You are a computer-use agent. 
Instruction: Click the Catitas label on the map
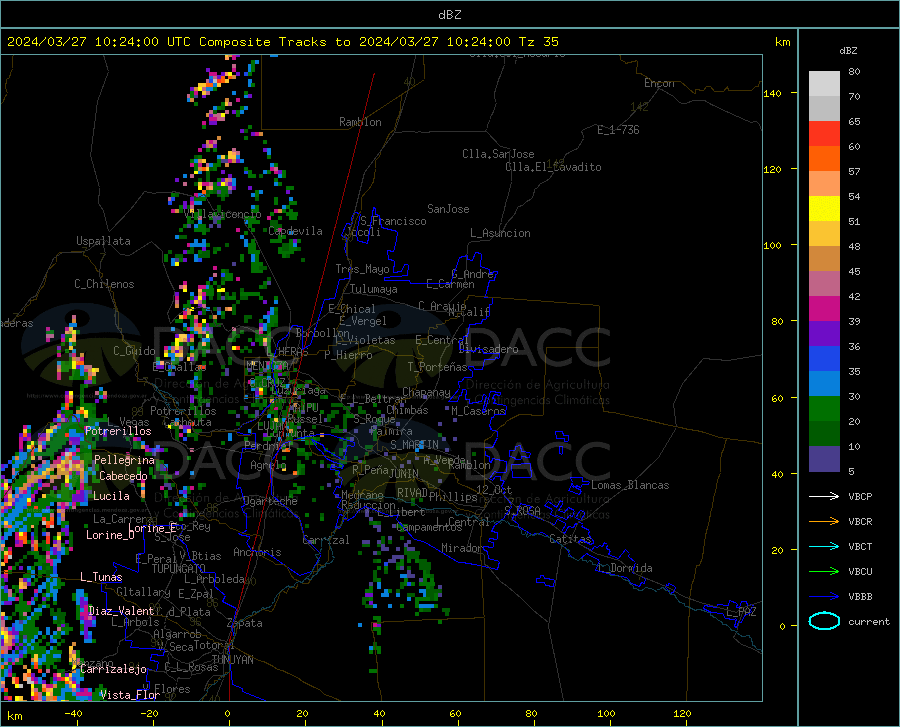tap(571, 539)
